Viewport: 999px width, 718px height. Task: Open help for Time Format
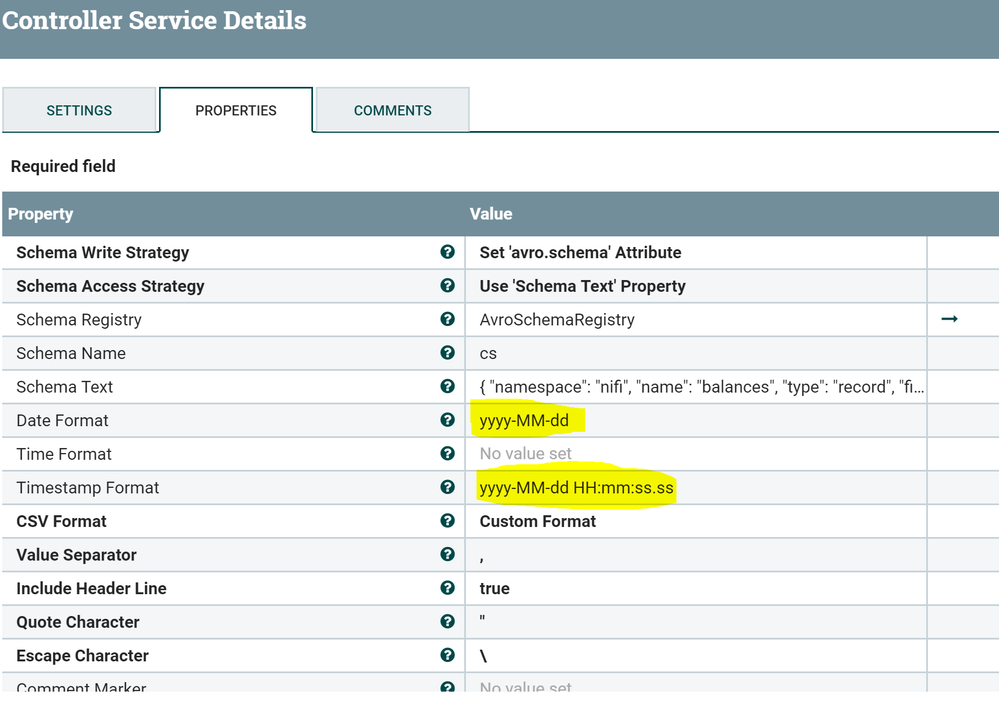[x=447, y=454]
